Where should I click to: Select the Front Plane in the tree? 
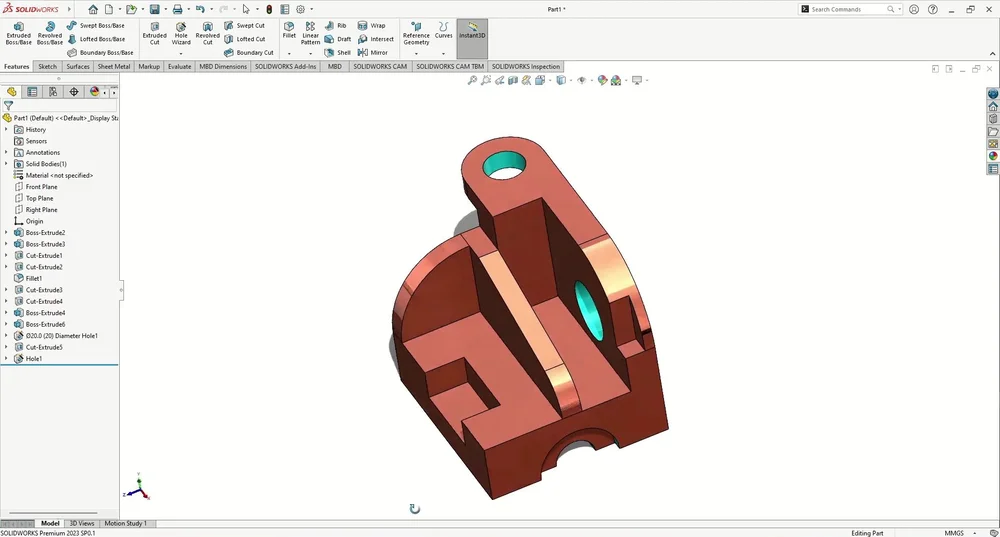[x=41, y=187]
